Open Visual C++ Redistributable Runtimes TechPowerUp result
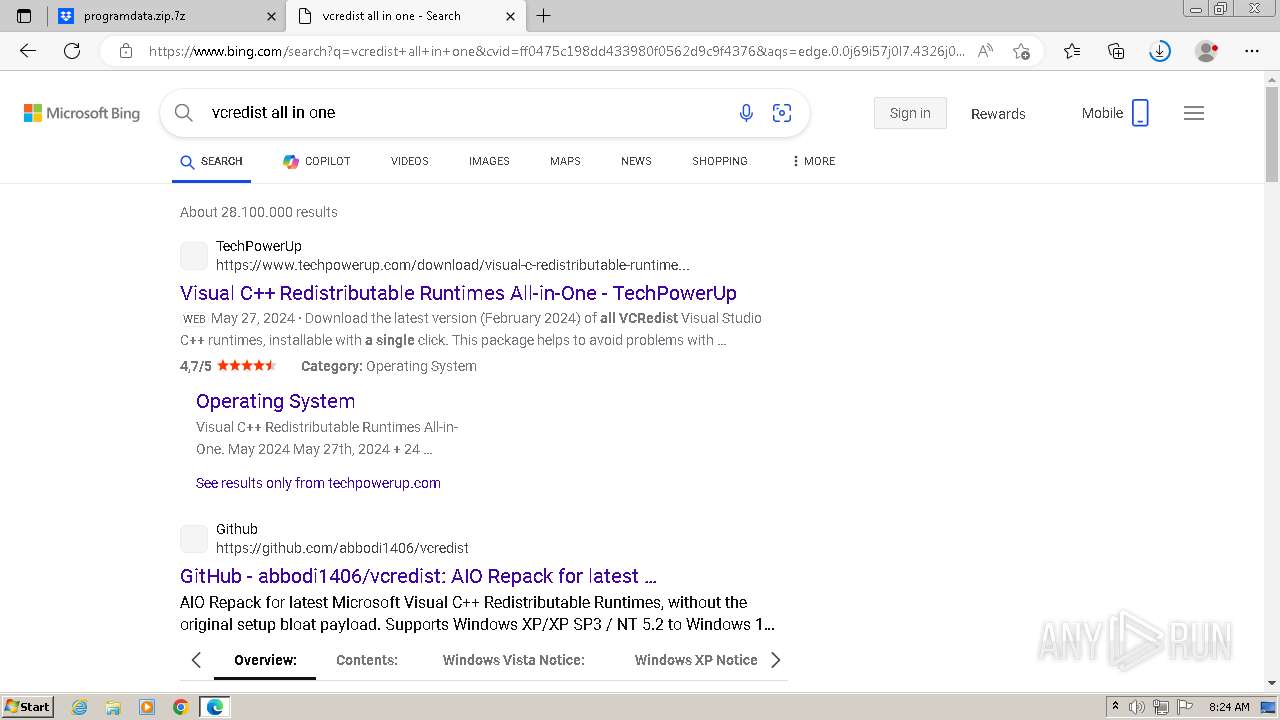Image resolution: width=1280 pixels, height=720 pixels. [x=458, y=293]
